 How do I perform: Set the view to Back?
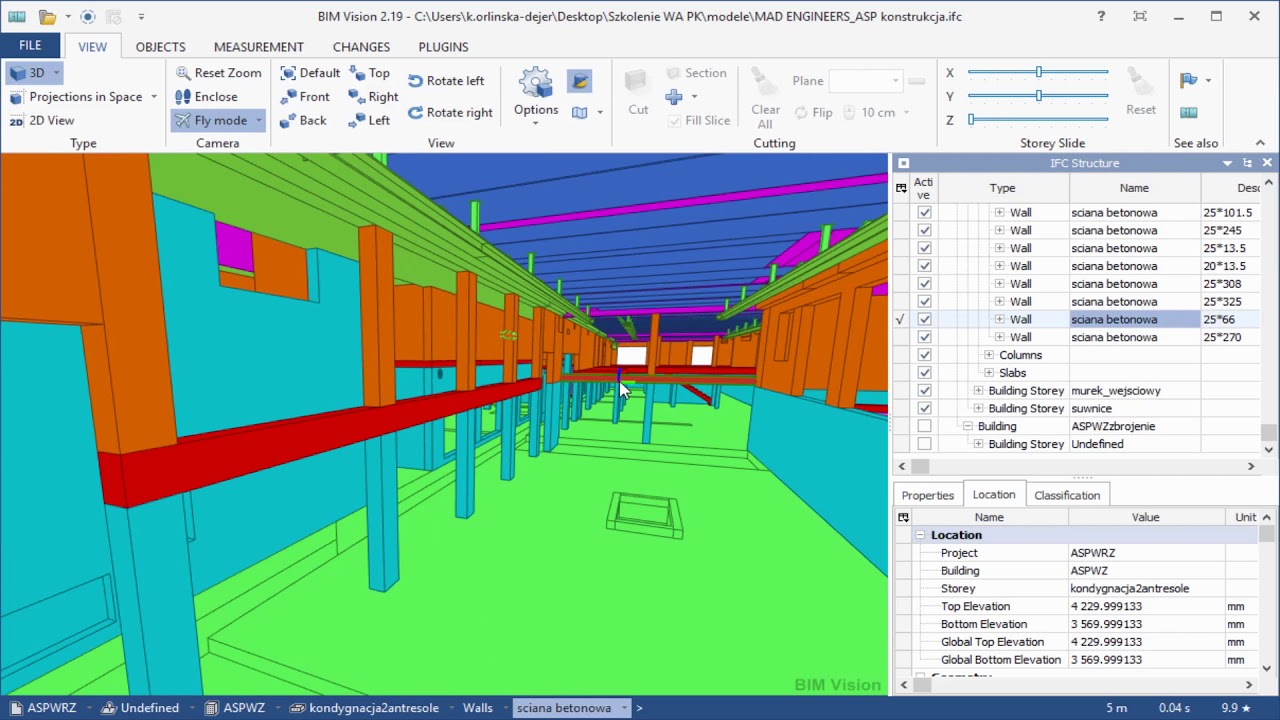coord(303,121)
